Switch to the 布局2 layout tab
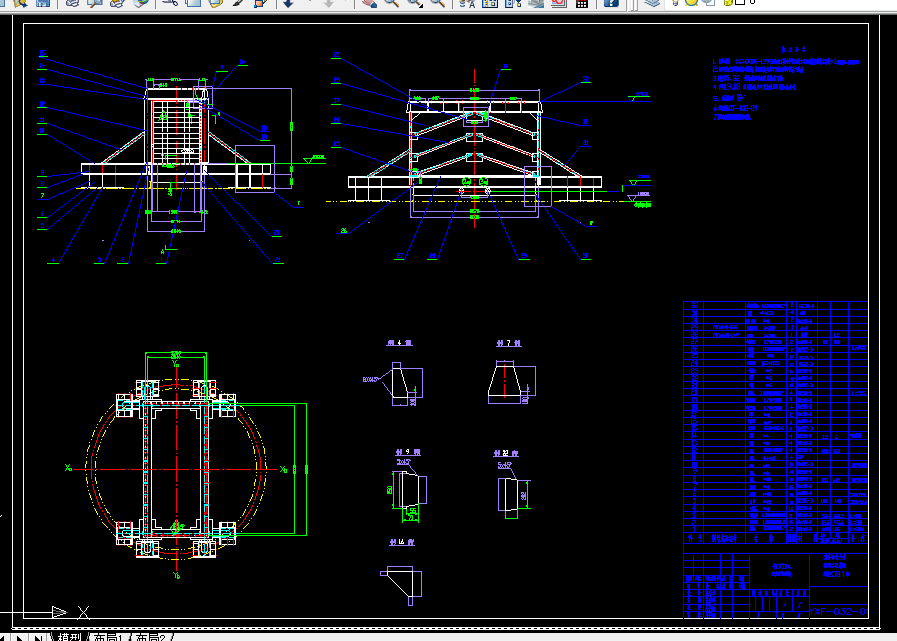Screen dimensions: 897x641 (150, 637)
